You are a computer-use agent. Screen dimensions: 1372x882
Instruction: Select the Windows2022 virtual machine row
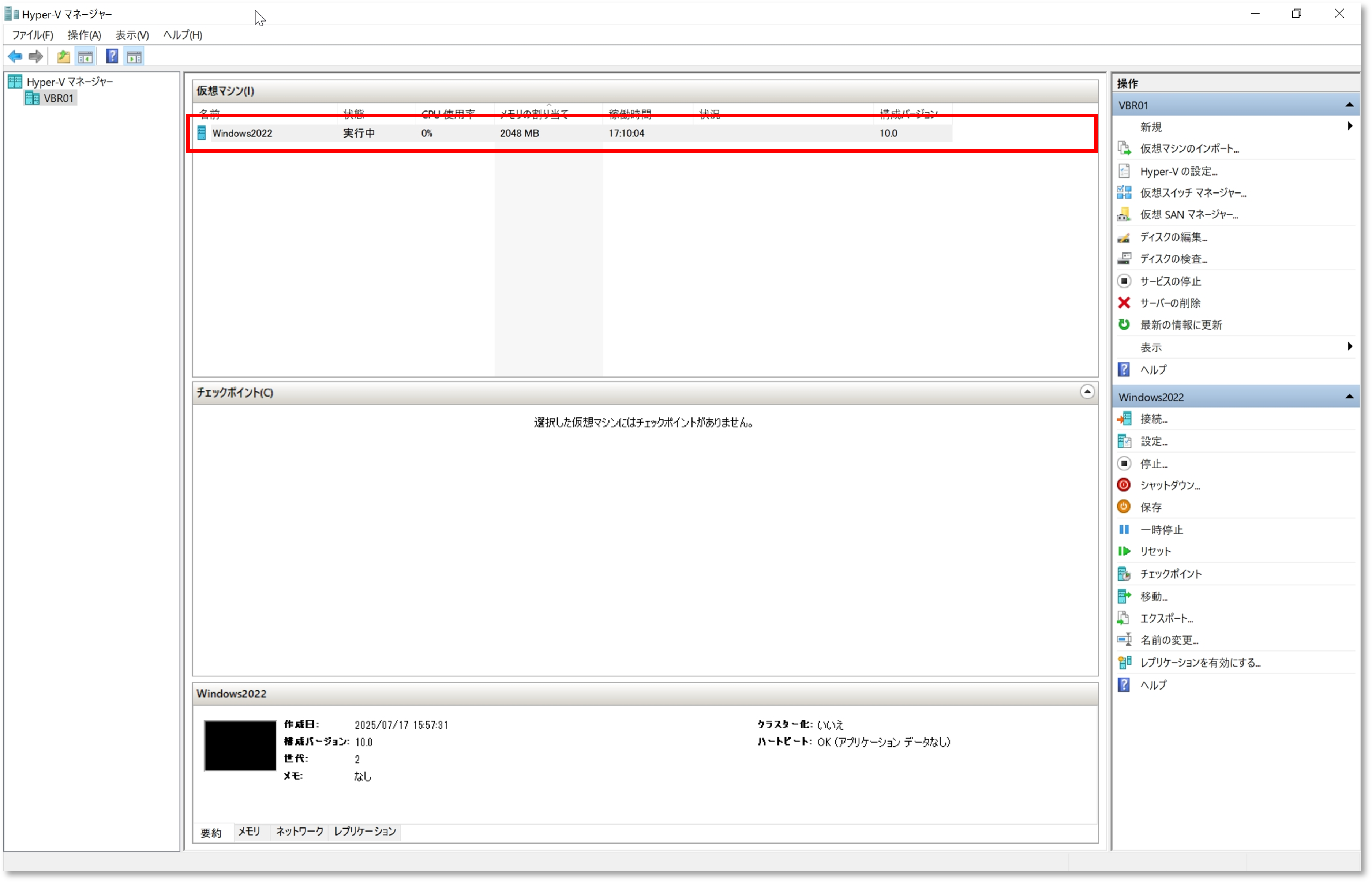[573, 134]
